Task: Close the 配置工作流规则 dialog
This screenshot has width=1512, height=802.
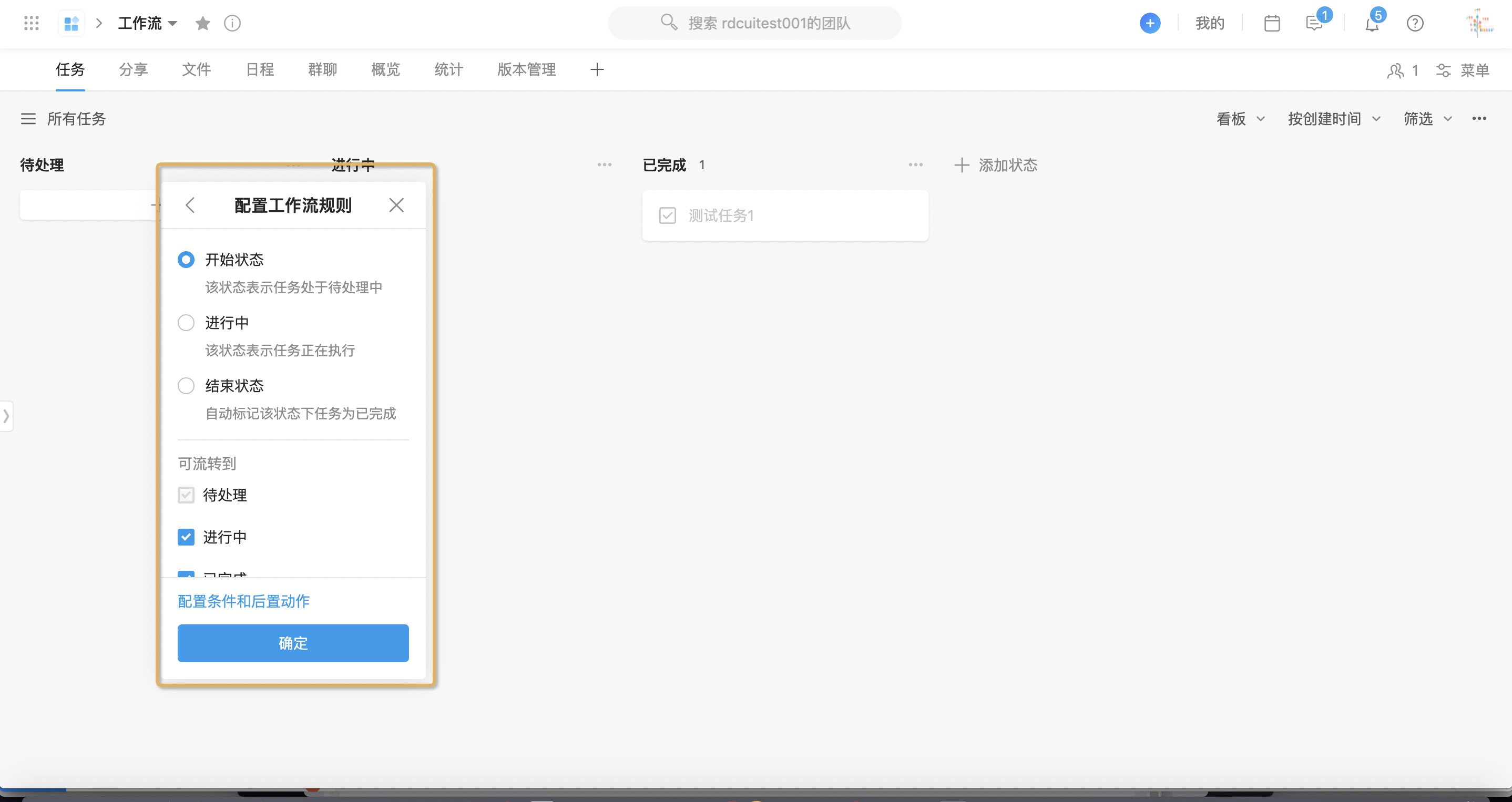Action: tap(396, 205)
